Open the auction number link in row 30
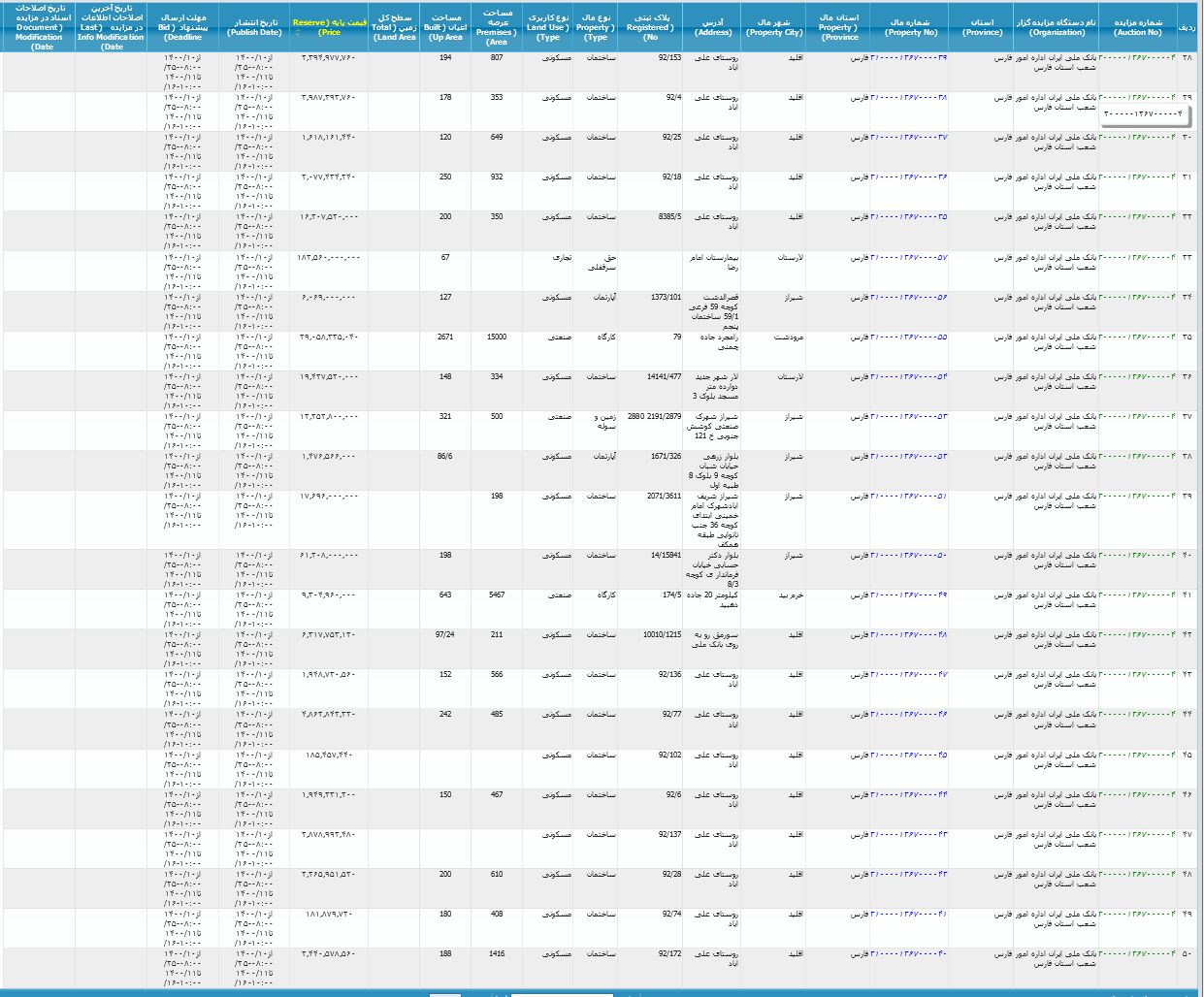 pyautogui.click(x=1136, y=138)
